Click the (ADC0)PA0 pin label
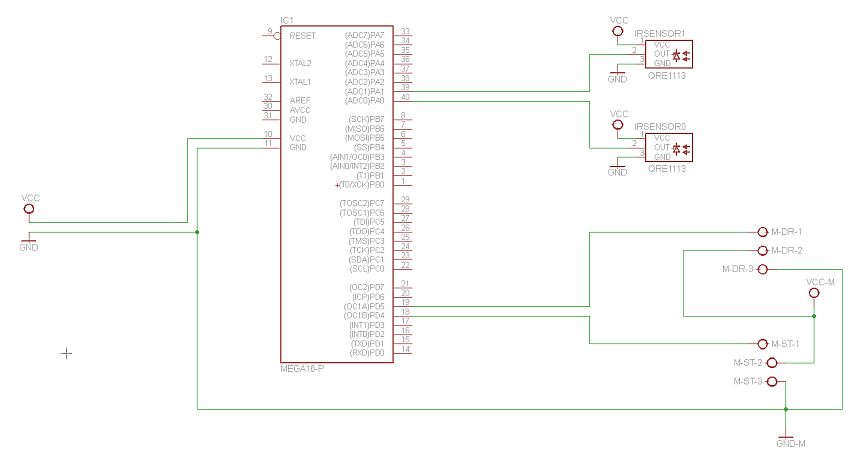This screenshot has height=469, width=866. pos(365,101)
